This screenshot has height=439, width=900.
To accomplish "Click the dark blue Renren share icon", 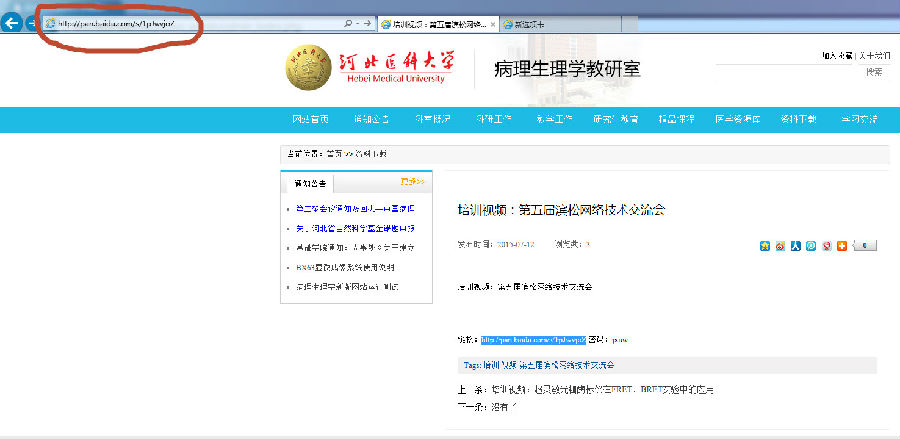I will pos(796,246).
